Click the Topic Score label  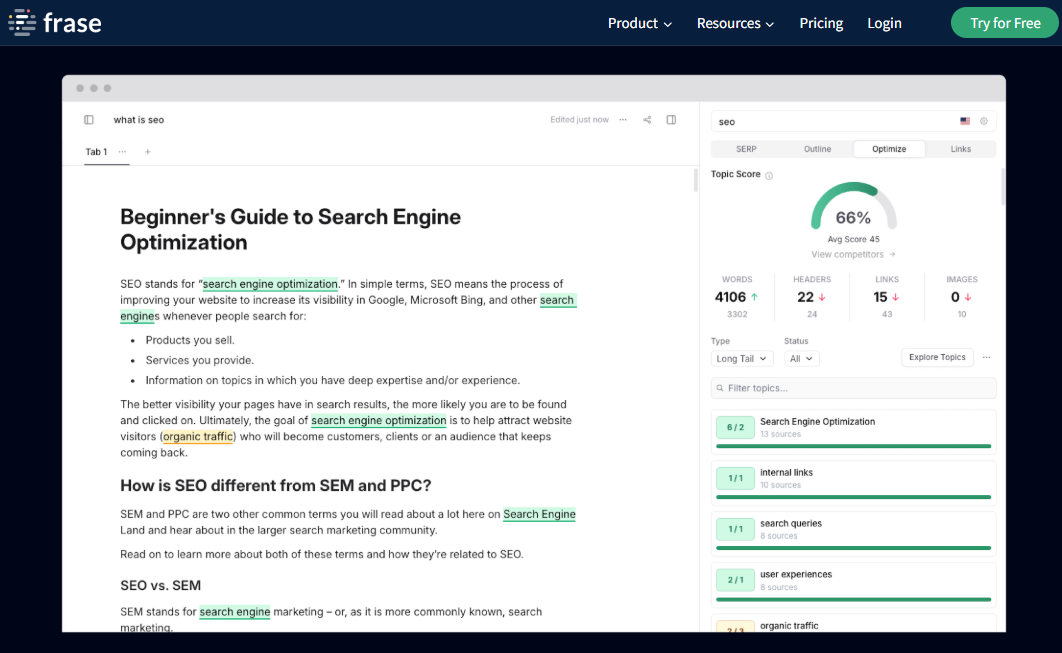(x=736, y=174)
